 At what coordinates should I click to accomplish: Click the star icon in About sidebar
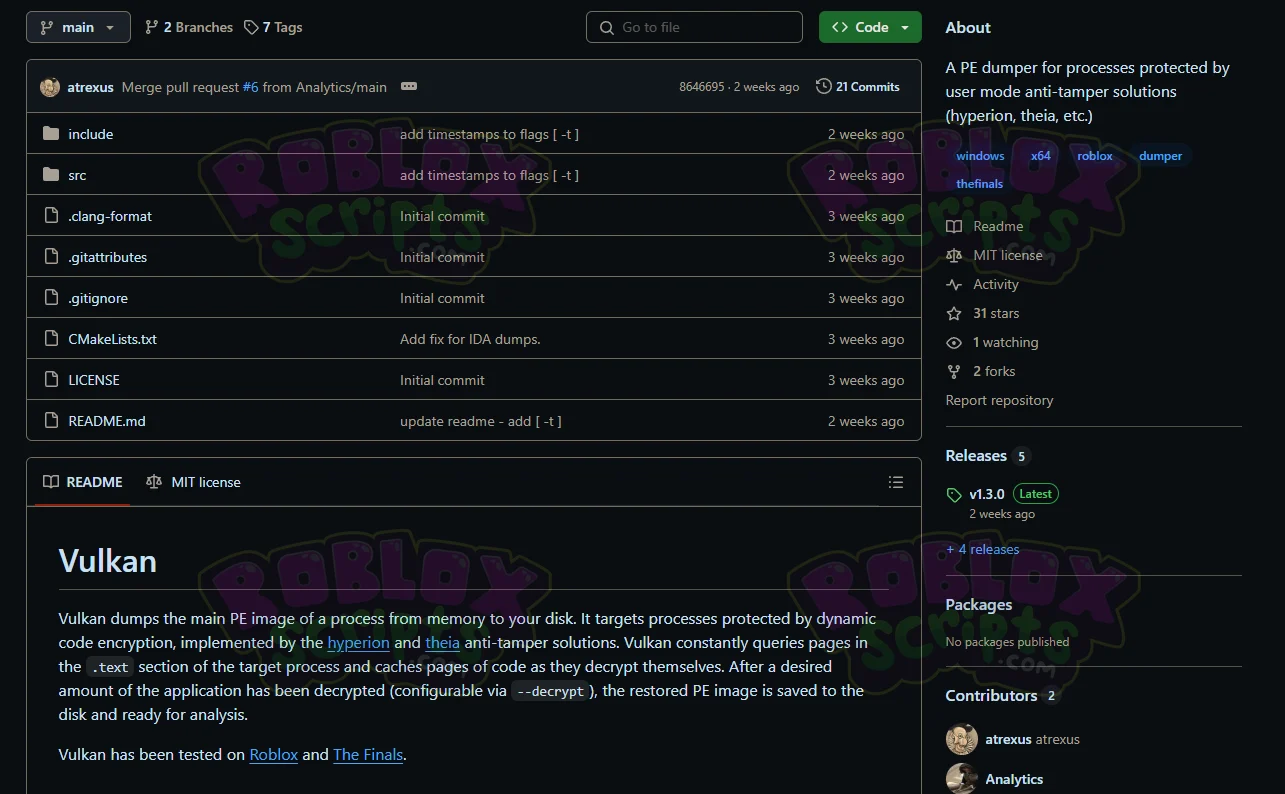(x=954, y=313)
